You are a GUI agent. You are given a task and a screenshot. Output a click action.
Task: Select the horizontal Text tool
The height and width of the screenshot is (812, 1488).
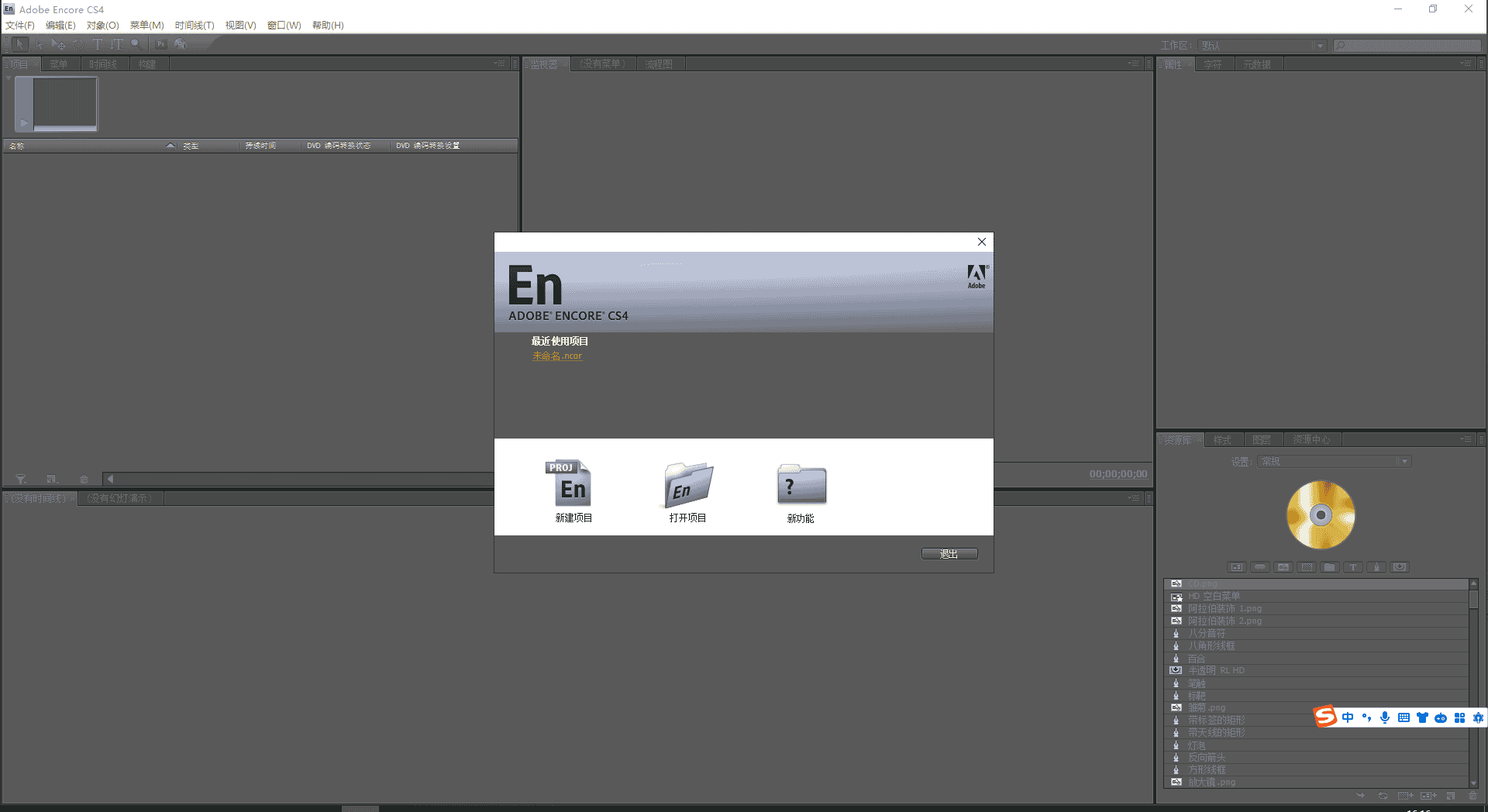pos(97,44)
